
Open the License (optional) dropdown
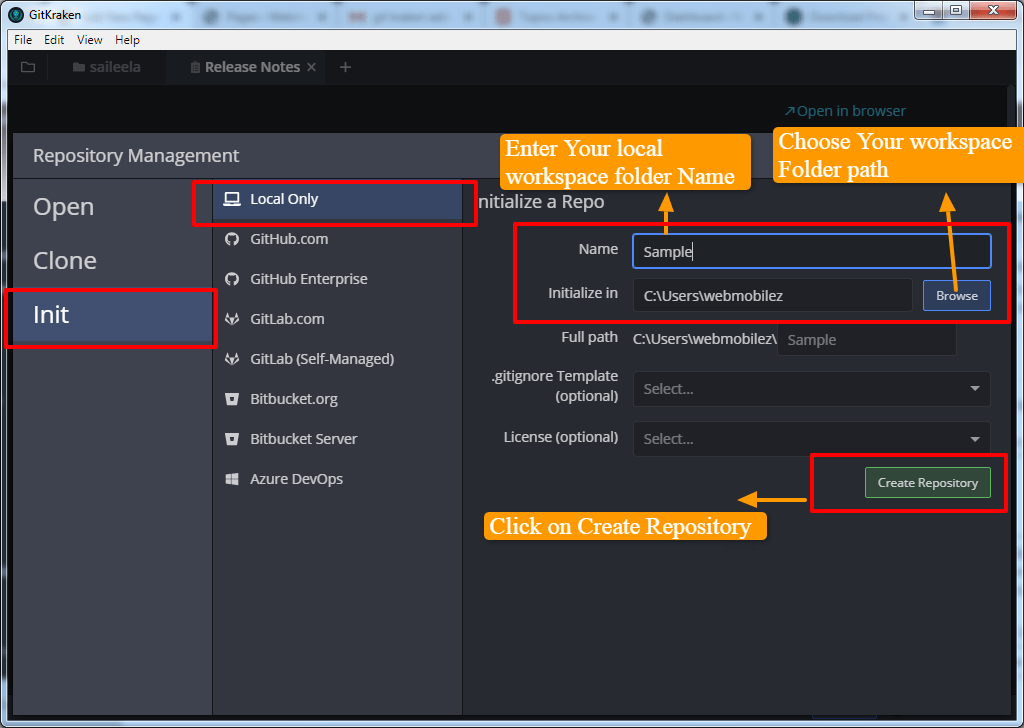point(811,439)
